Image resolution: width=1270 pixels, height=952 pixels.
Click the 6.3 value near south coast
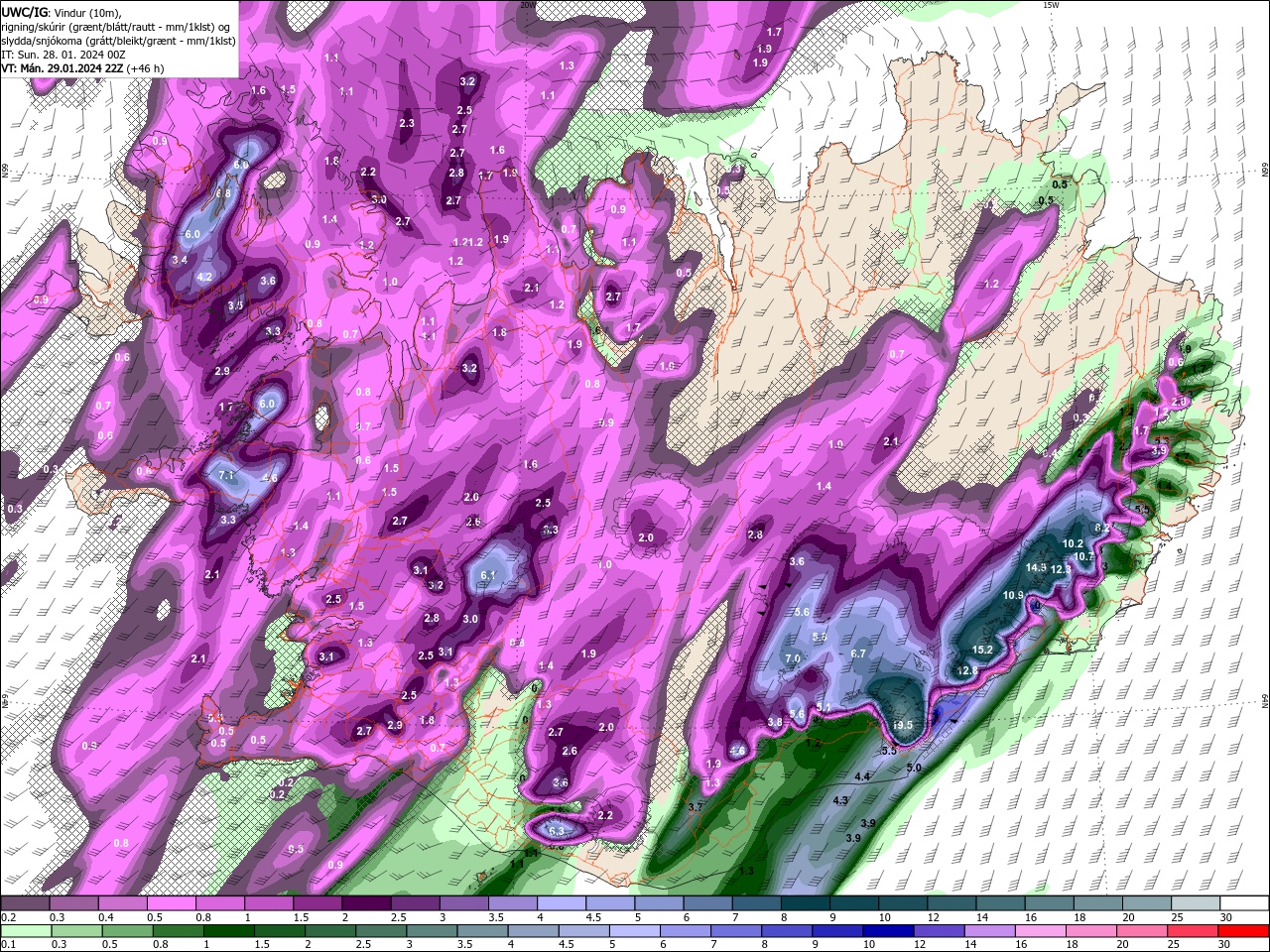coord(556,830)
